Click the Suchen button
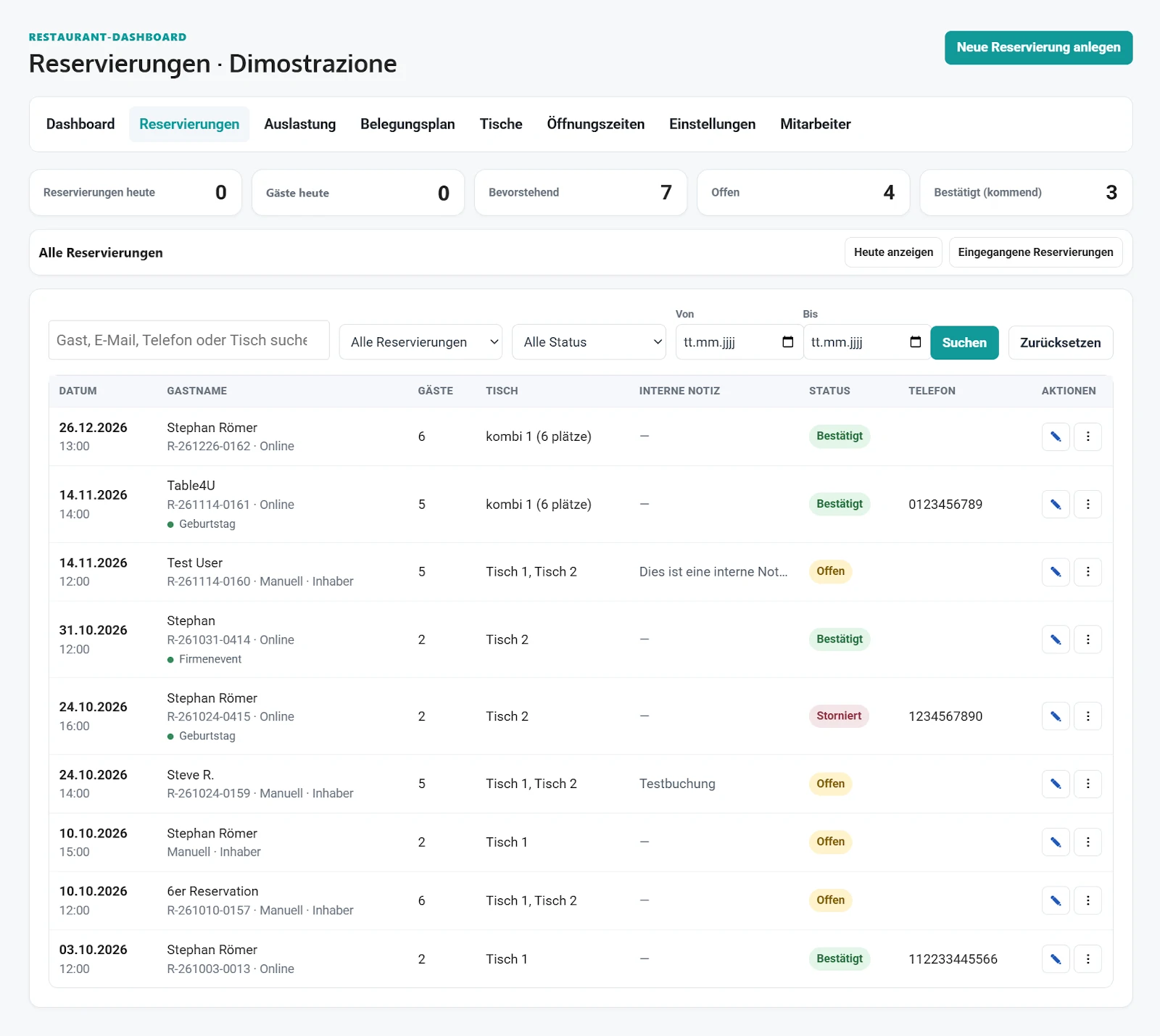 click(x=964, y=343)
